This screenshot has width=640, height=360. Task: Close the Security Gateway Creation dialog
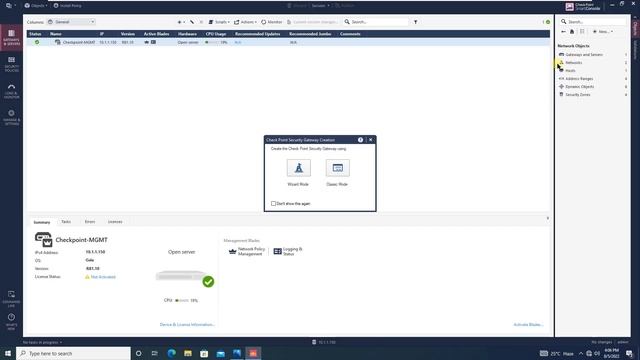click(371, 140)
